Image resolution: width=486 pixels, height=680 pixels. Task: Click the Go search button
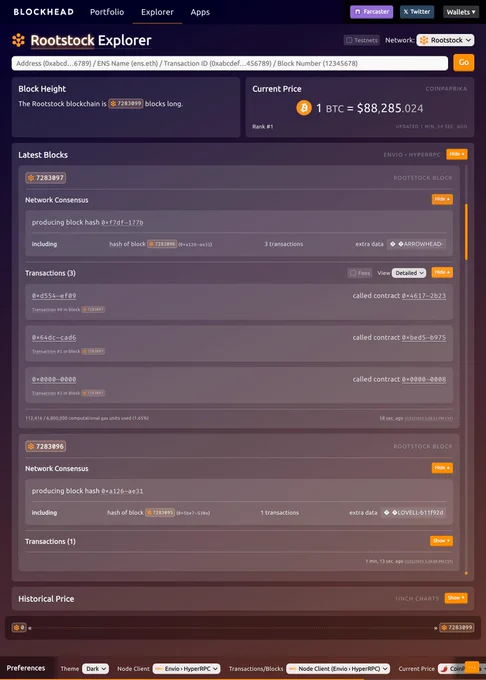pos(463,62)
